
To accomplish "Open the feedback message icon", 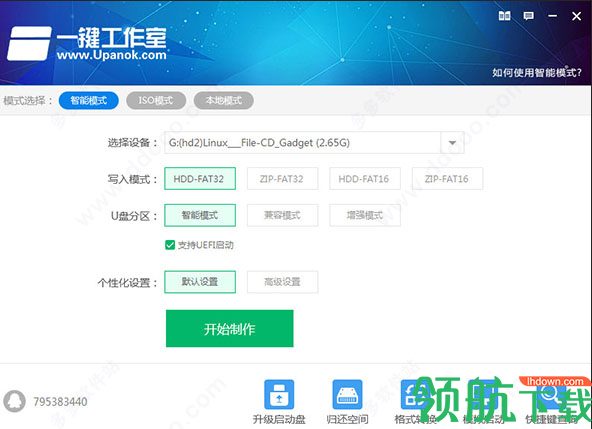I will tap(529, 16).
